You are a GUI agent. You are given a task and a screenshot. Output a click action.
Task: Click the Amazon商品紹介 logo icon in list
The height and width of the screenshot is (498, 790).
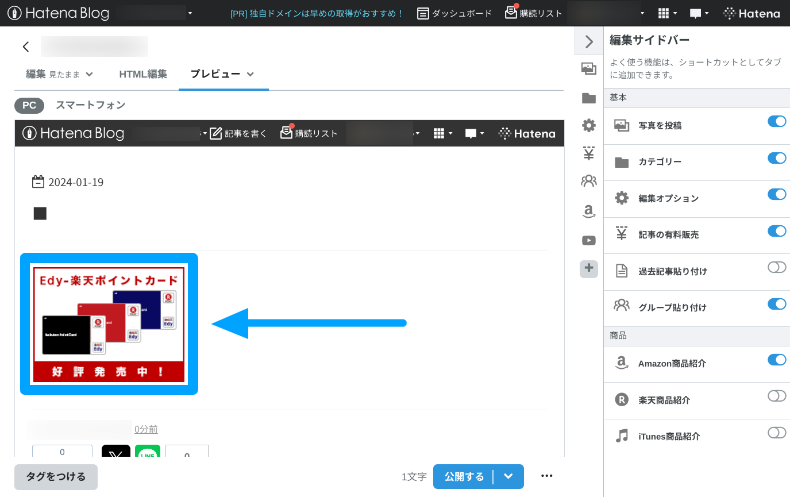point(622,363)
